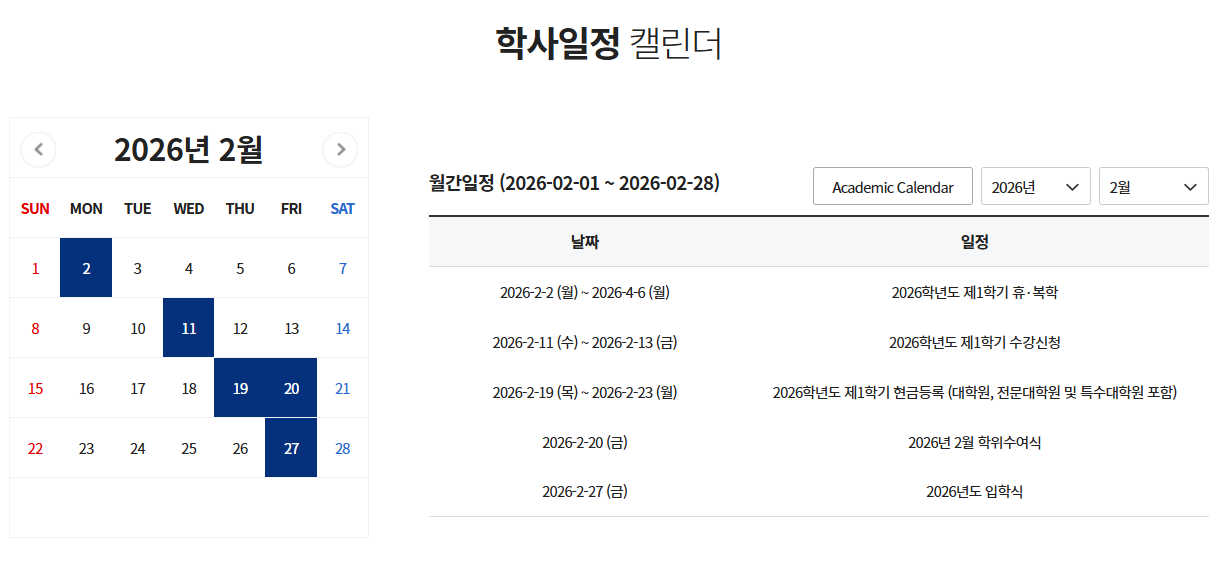This screenshot has height=570, width=1226.
Task: Expand the 2월 month dropdown
Action: (1153, 187)
